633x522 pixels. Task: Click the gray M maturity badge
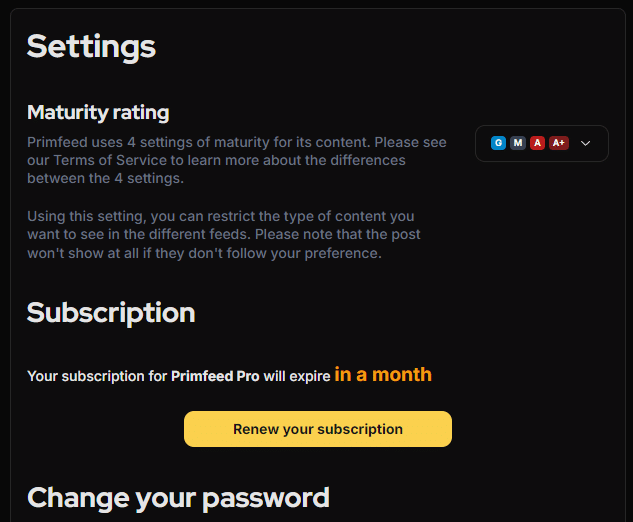pos(517,143)
